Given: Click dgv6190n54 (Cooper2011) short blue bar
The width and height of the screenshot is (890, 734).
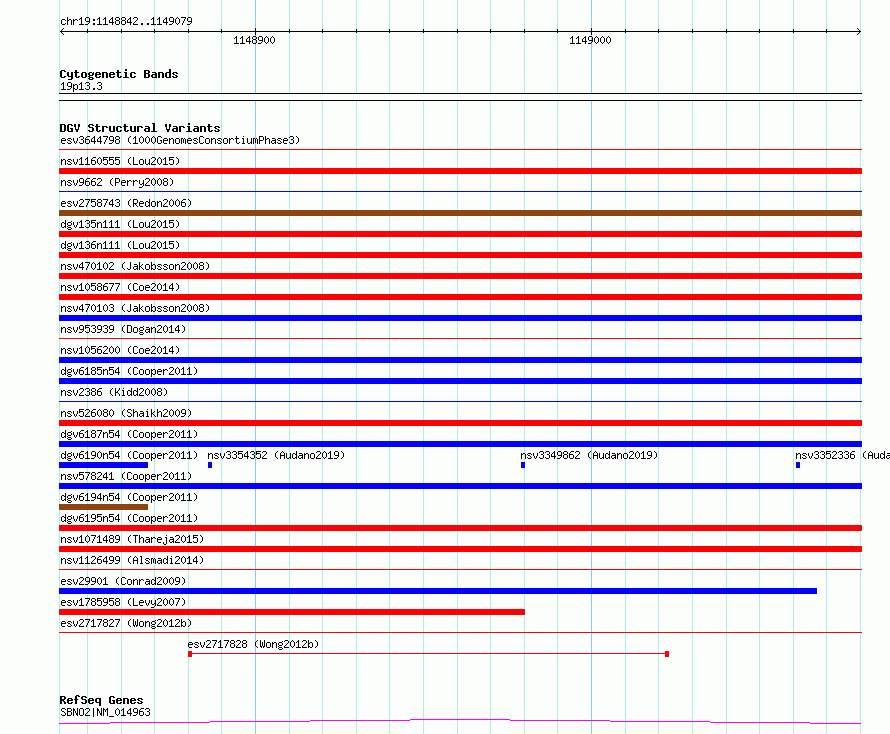Looking at the screenshot, I should coord(103,465).
